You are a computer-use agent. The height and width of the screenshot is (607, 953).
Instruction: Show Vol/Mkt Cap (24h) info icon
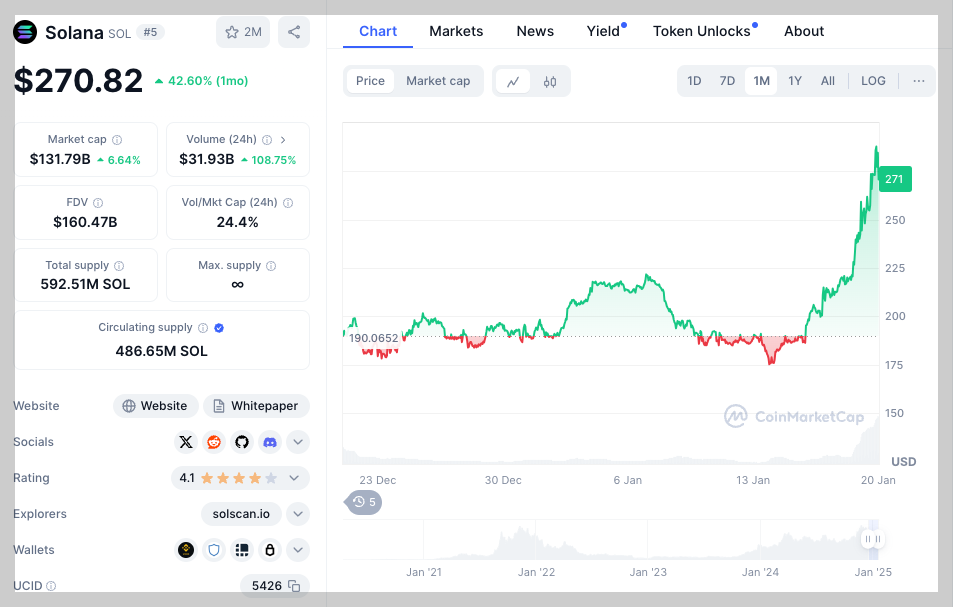[x=288, y=203]
